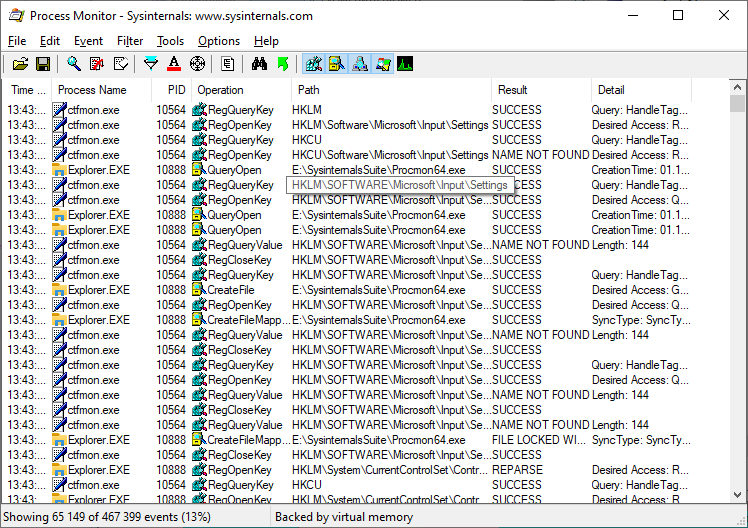Open the Tools menu
Screen dimensions: 748x528
pos(170,41)
